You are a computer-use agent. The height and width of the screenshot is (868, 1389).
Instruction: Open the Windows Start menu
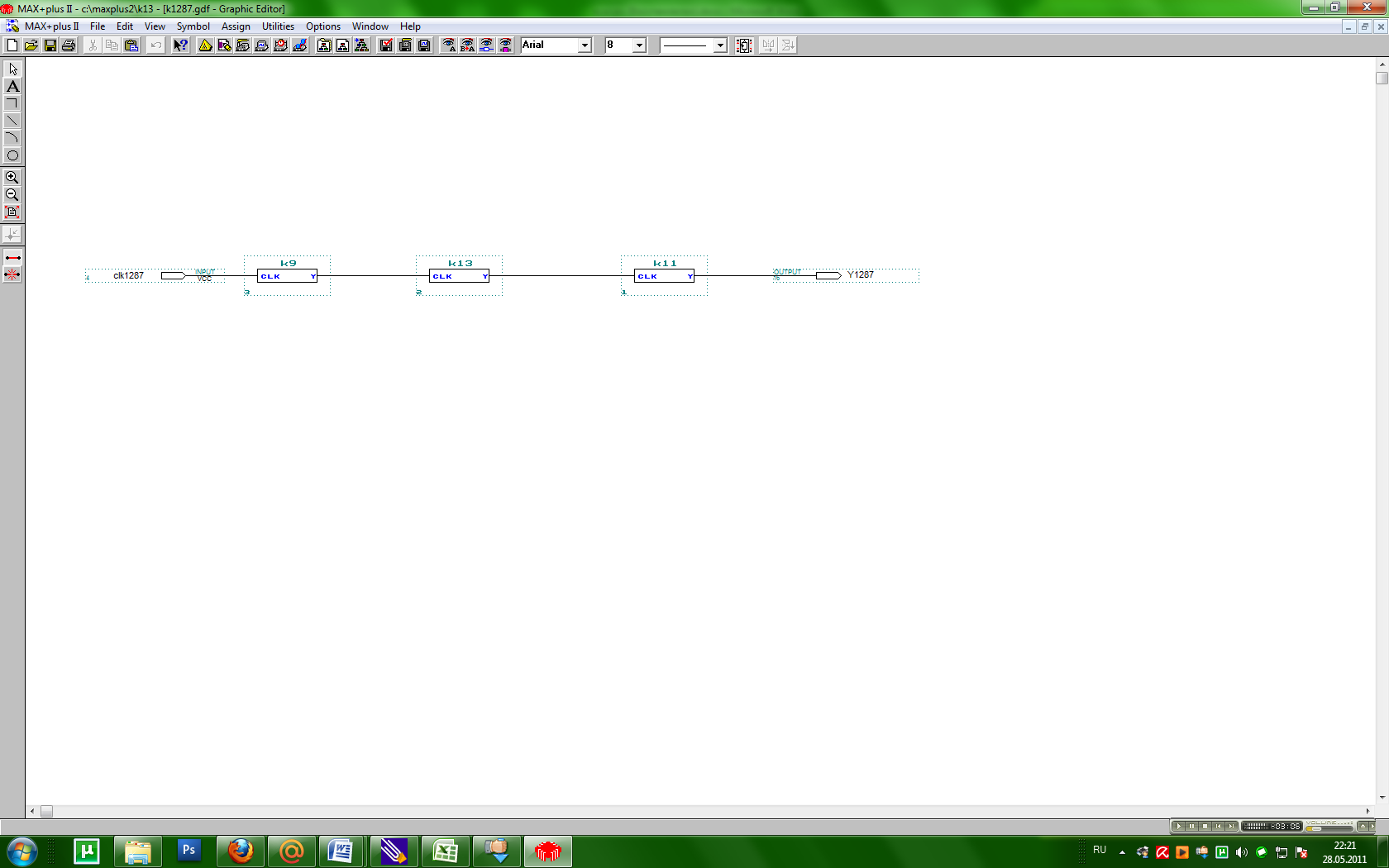coord(21,851)
